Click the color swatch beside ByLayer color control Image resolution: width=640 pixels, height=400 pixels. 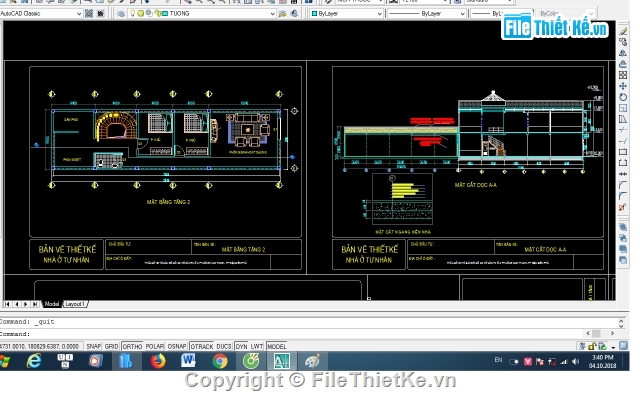[x=314, y=13]
